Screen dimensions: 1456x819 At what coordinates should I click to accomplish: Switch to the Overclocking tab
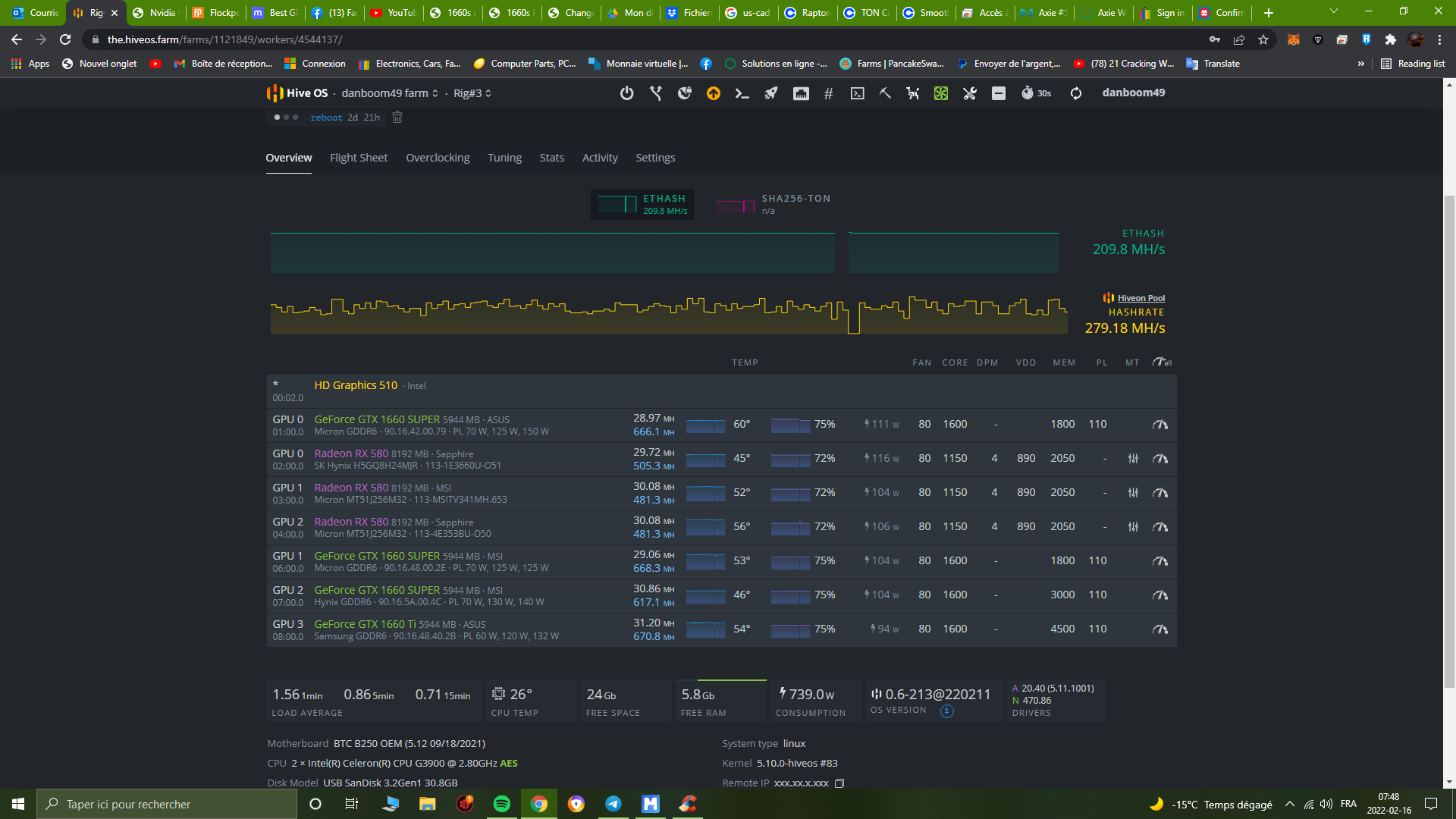tap(438, 158)
